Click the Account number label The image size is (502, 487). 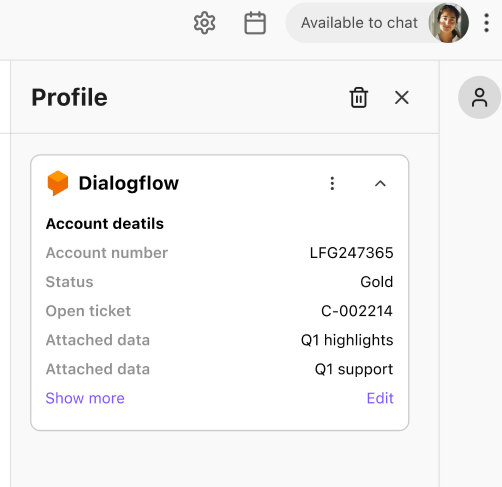tap(107, 253)
